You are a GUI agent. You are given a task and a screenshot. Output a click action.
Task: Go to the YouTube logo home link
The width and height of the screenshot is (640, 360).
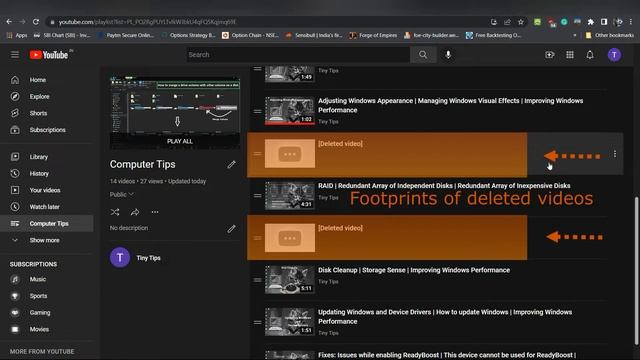point(49,55)
